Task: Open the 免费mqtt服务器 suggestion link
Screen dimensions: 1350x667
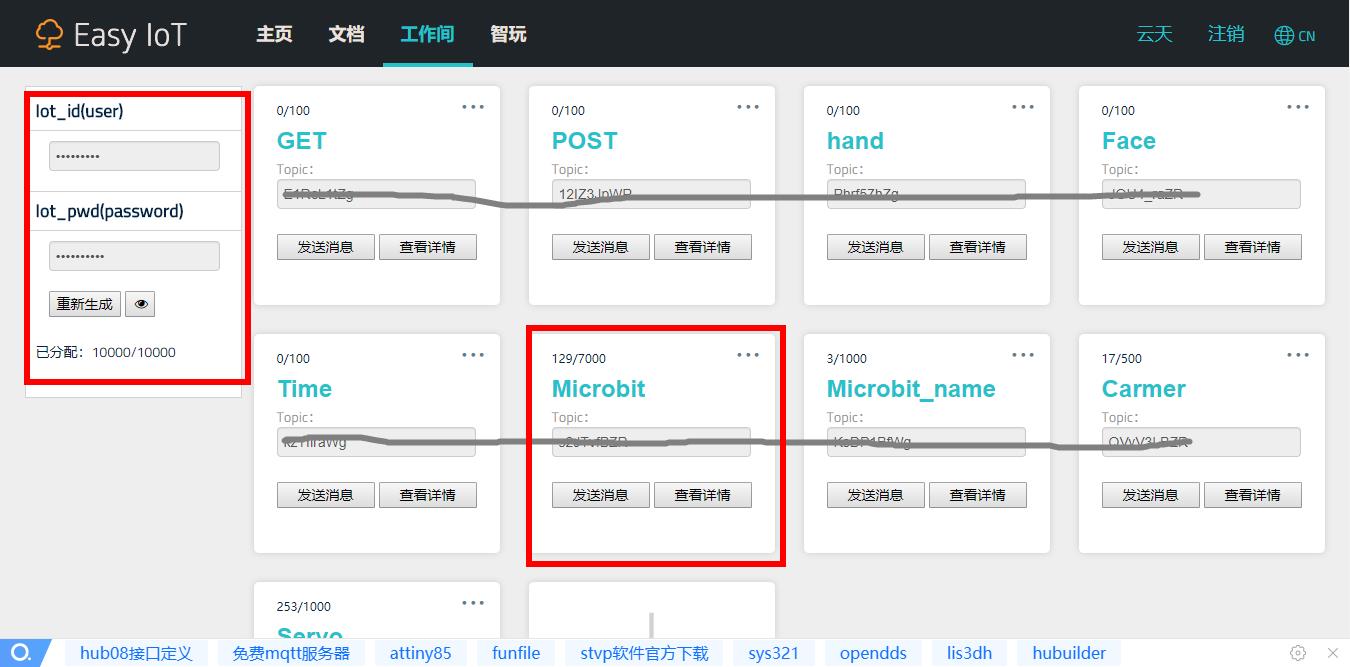Action: tap(291, 653)
